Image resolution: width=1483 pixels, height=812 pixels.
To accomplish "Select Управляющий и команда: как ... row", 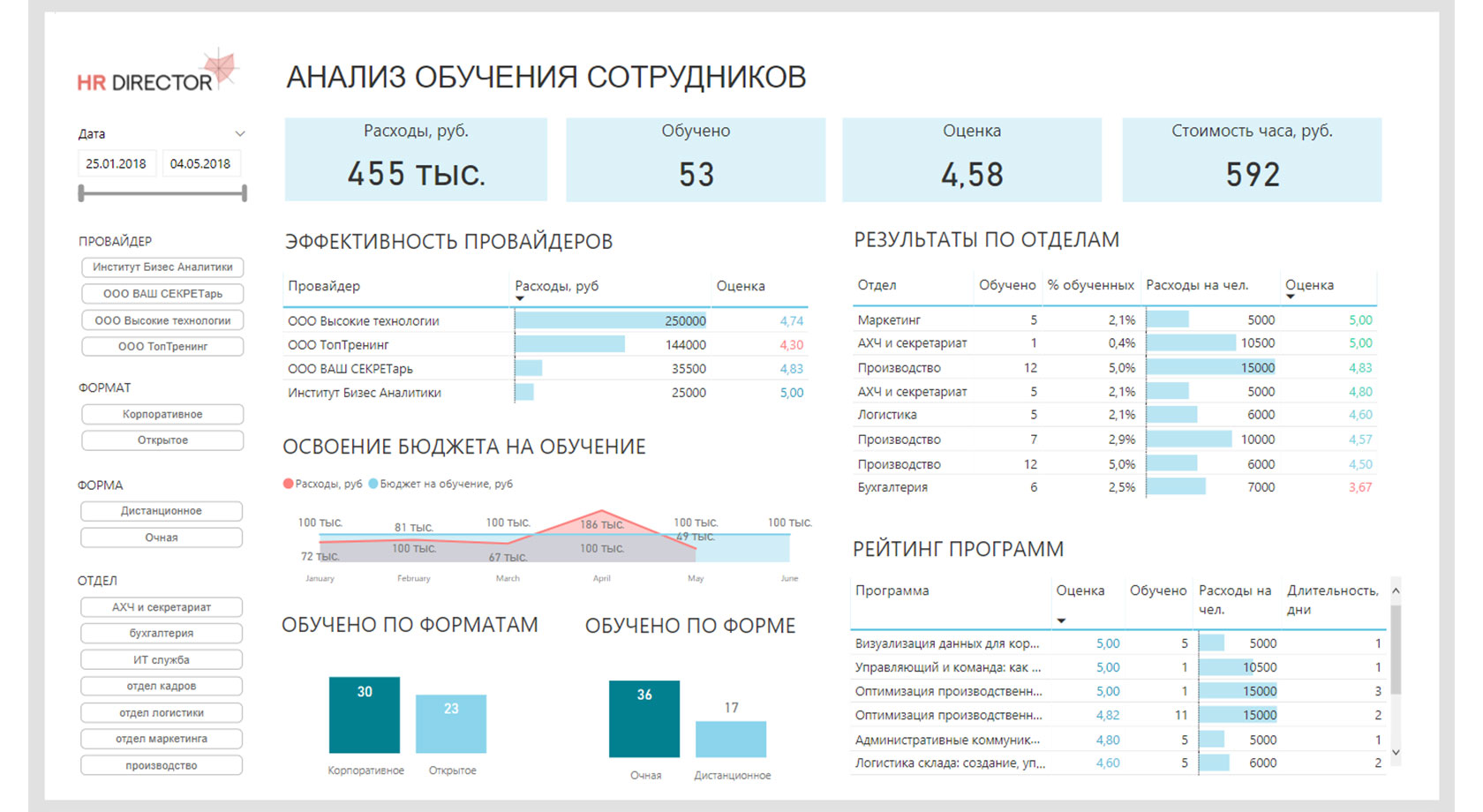I will point(1118,667).
